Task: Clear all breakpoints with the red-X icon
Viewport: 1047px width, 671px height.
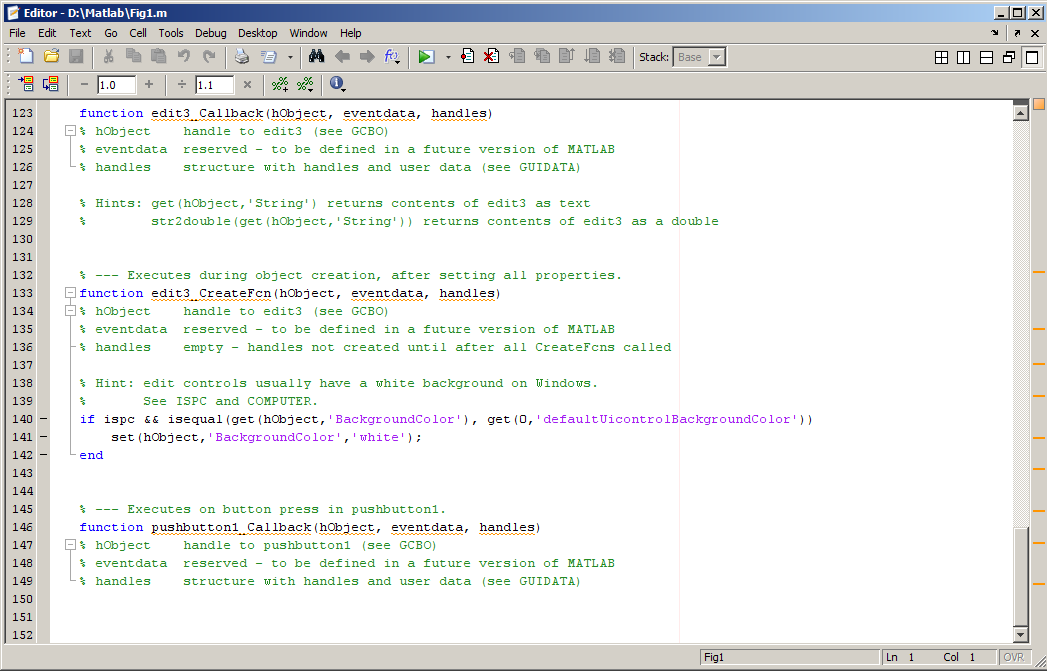Action: (491, 57)
